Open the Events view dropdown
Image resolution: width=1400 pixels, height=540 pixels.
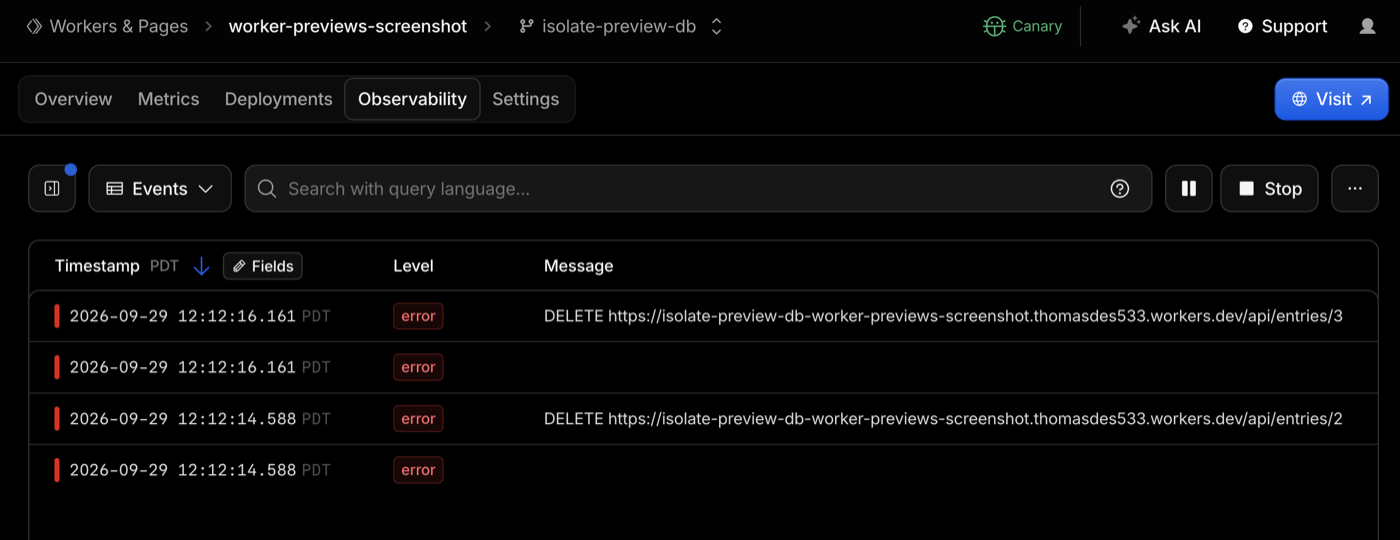coord(160,189)
